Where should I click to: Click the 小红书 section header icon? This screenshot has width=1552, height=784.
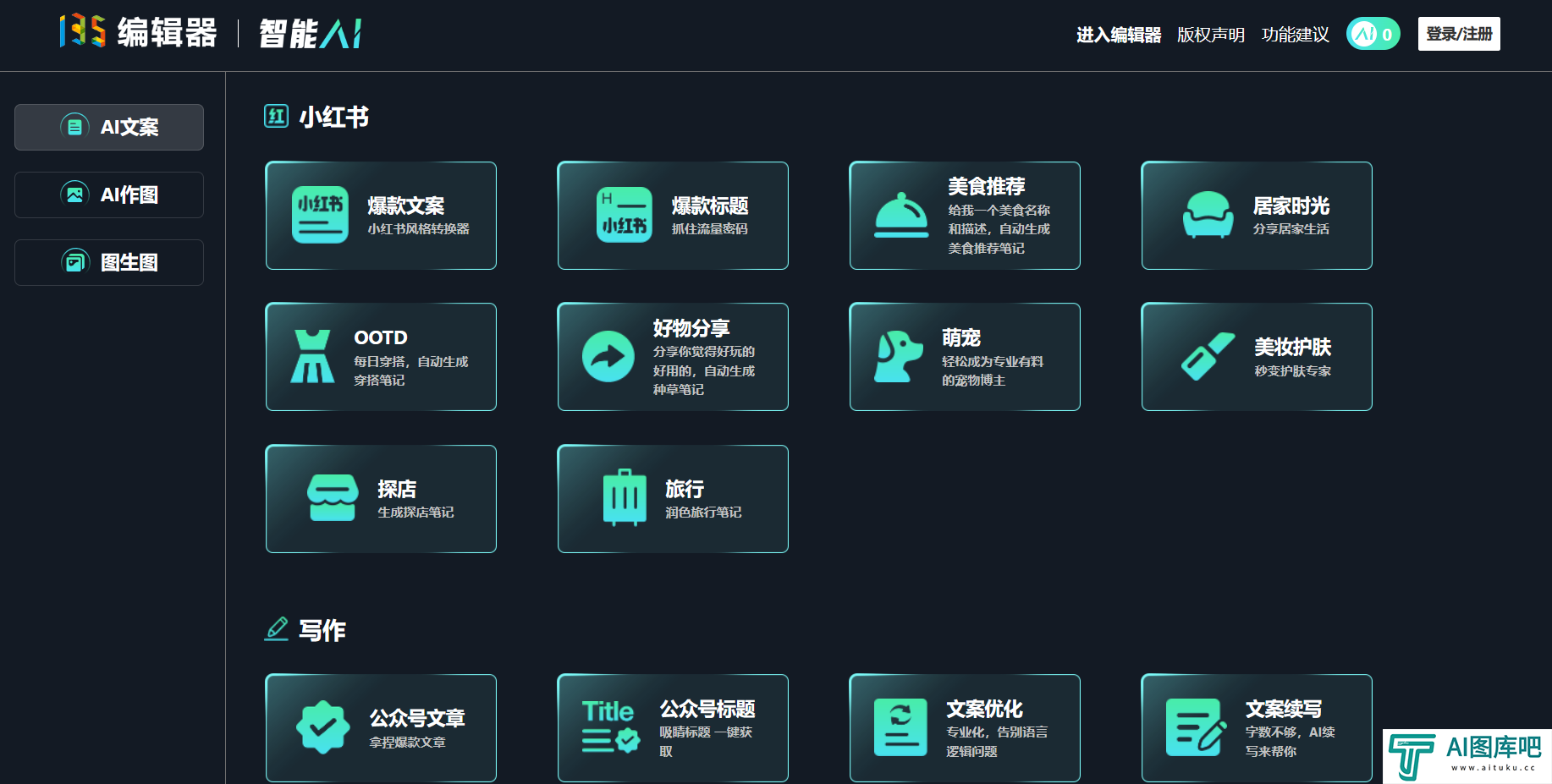[x=276, y=116]
